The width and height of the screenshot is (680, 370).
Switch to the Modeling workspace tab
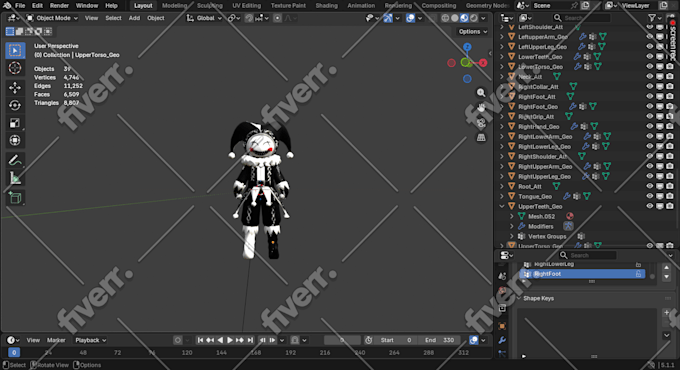[x=174, y=6]
